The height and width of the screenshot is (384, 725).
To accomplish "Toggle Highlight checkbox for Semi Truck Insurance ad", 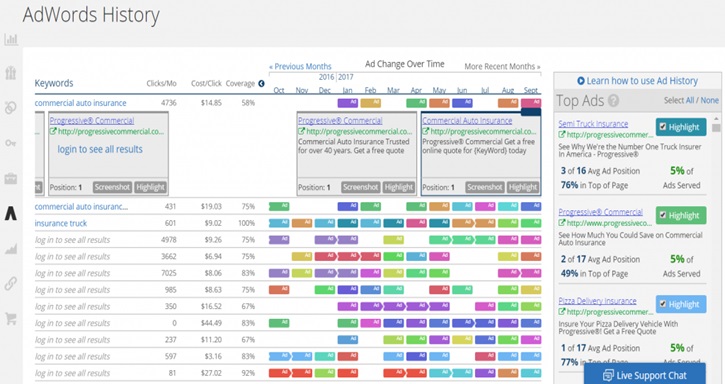I will tap(663, 127).
